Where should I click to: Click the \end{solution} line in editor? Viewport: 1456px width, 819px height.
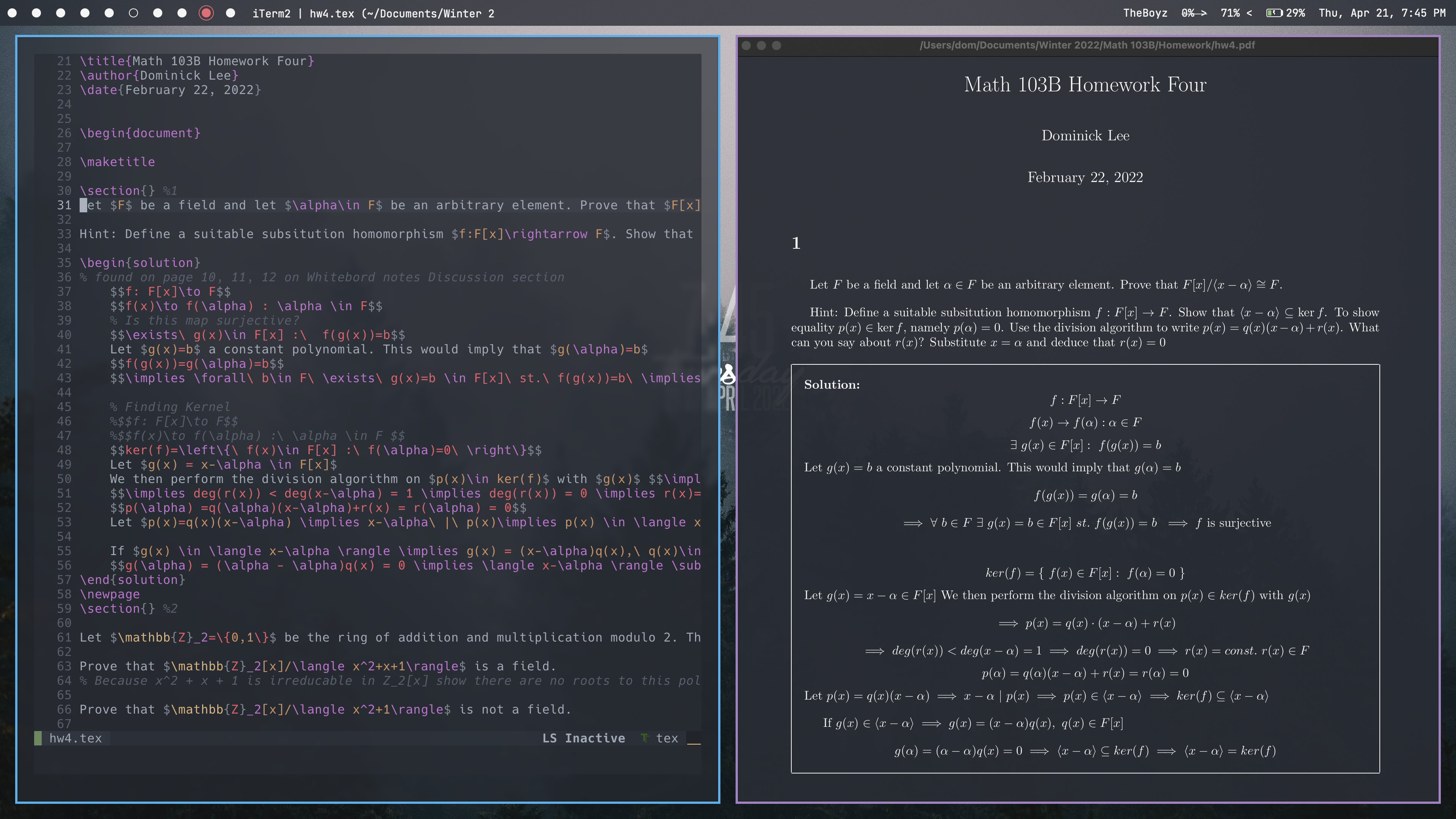click(x=132, y=580)
